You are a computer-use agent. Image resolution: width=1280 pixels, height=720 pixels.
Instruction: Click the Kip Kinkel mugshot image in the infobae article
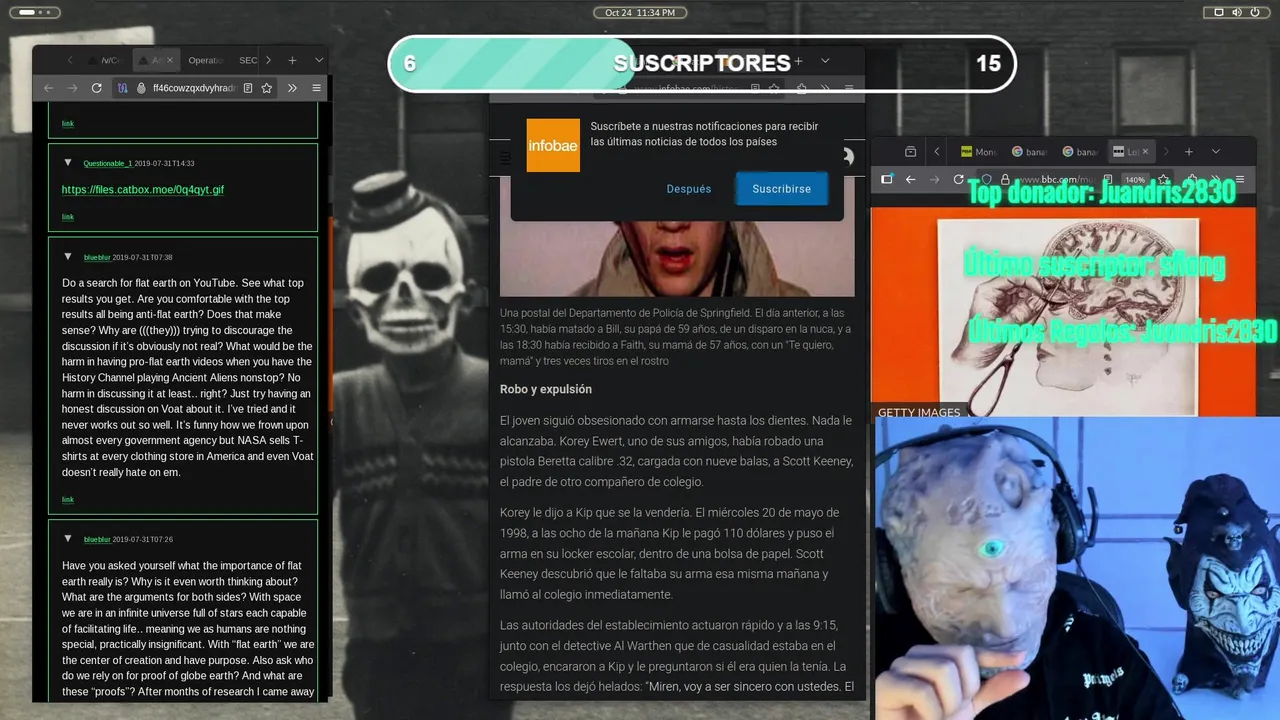677,257
